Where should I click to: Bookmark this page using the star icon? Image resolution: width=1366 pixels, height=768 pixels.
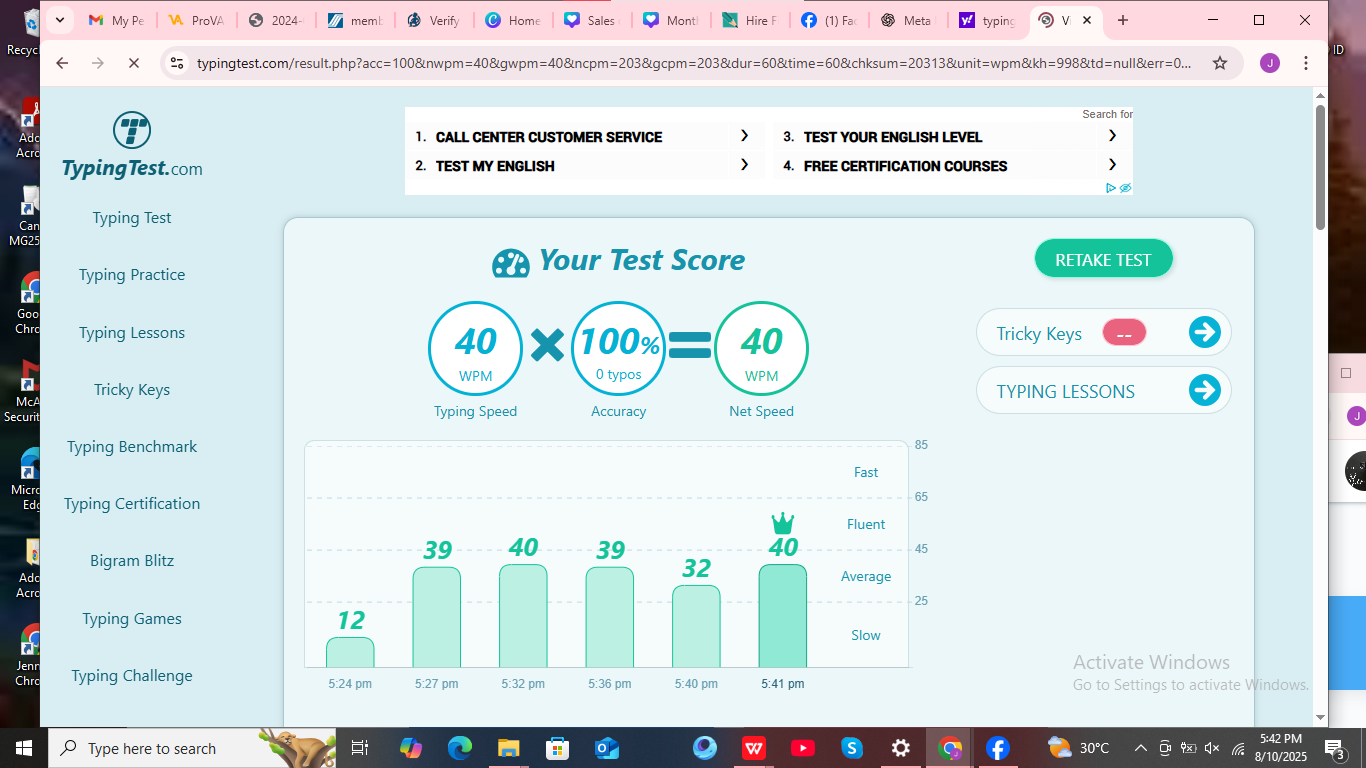coord(1220,62)
